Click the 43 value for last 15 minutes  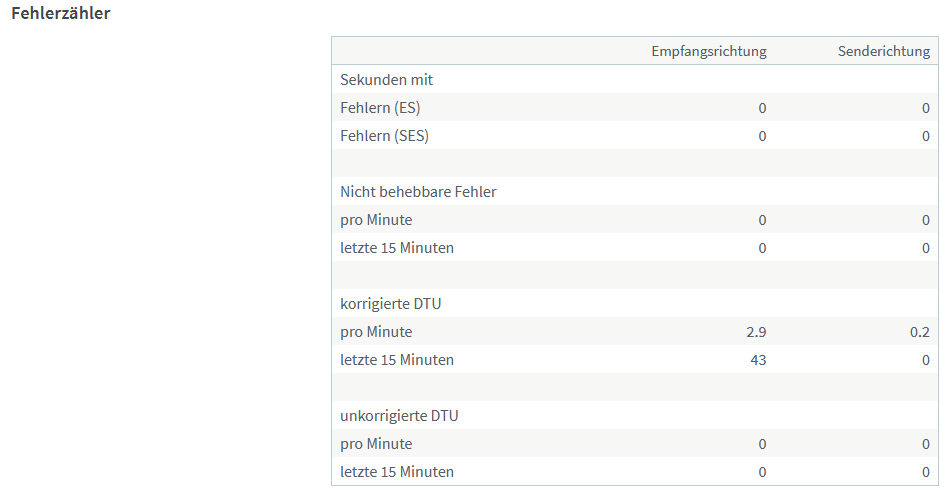759,360
